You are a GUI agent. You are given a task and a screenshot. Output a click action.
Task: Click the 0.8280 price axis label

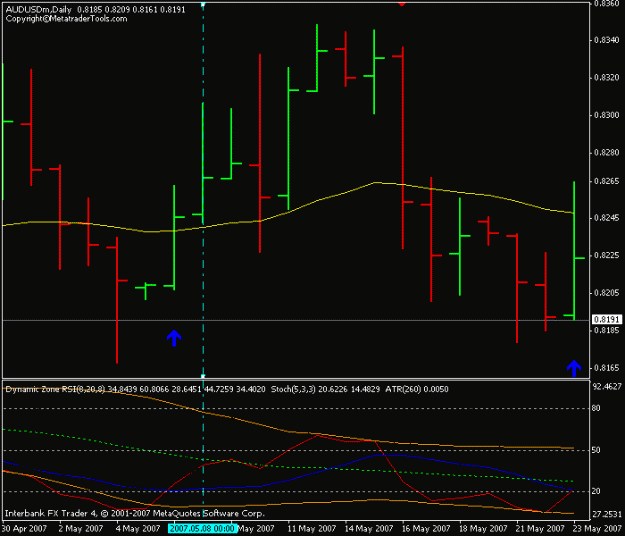[x=607, y=153]
